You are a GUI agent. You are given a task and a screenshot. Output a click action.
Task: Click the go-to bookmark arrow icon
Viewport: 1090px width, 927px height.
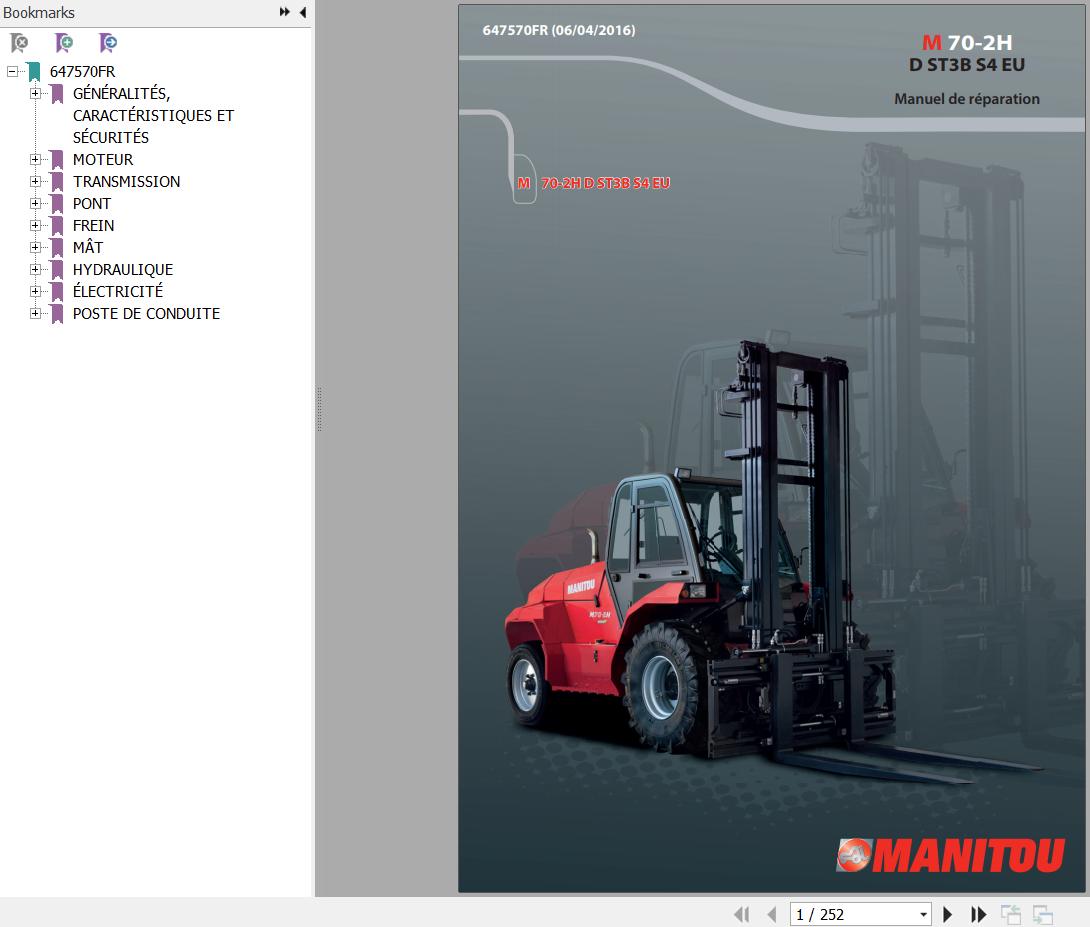coord(108,43)
